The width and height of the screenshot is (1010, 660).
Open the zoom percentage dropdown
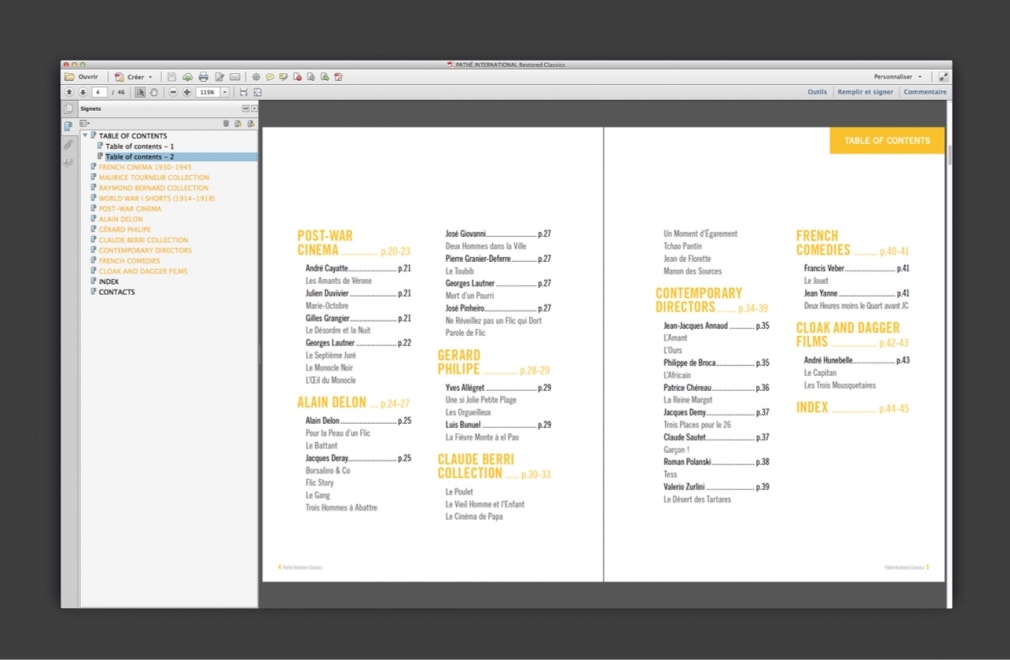coord(225,92)
